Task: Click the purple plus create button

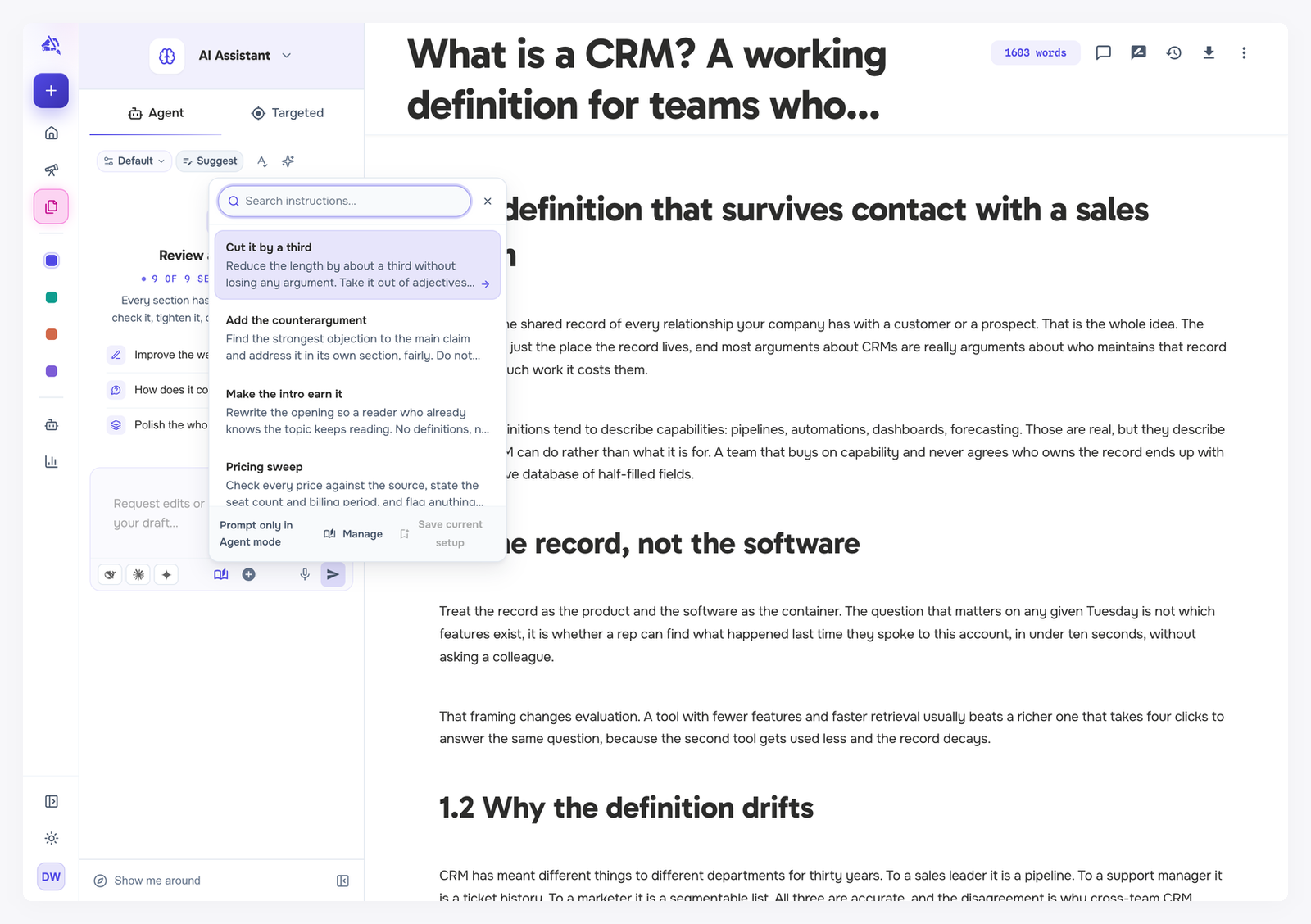Action: pos(51,91)
